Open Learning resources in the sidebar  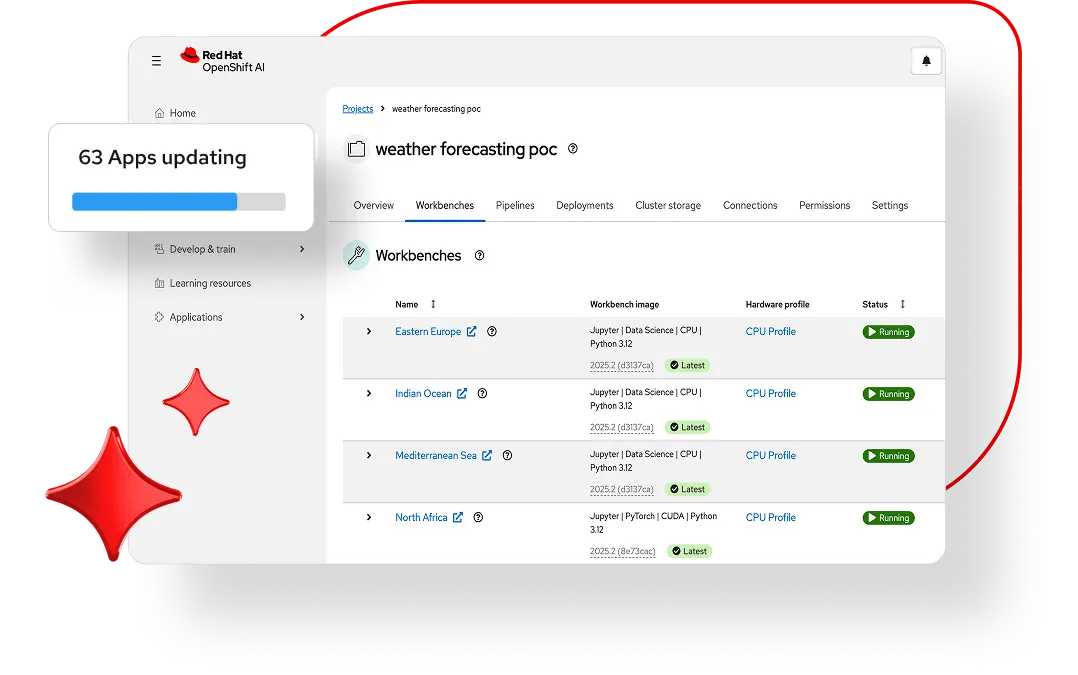click(x=210, y=283)
